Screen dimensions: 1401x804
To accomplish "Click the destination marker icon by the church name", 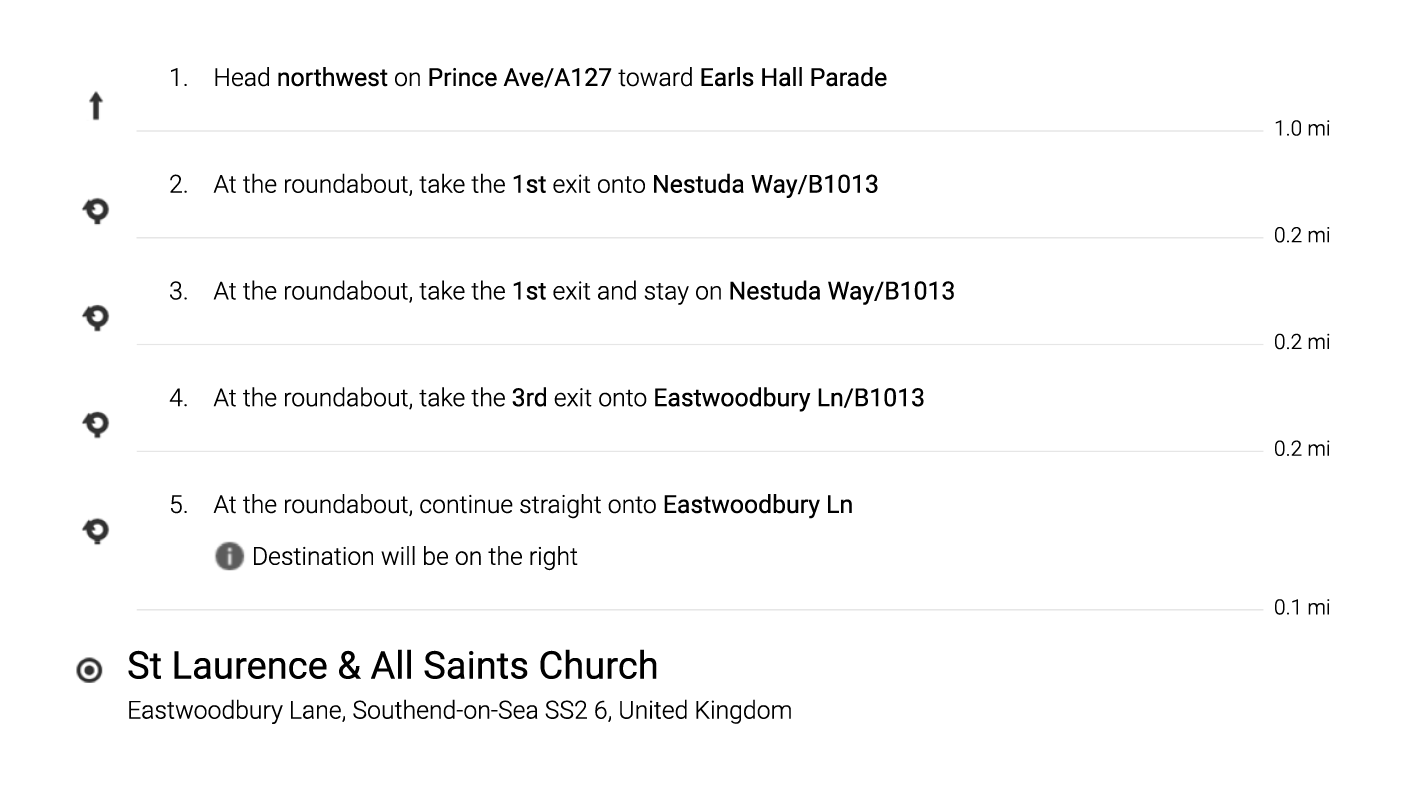I will [x=89, y=670].
